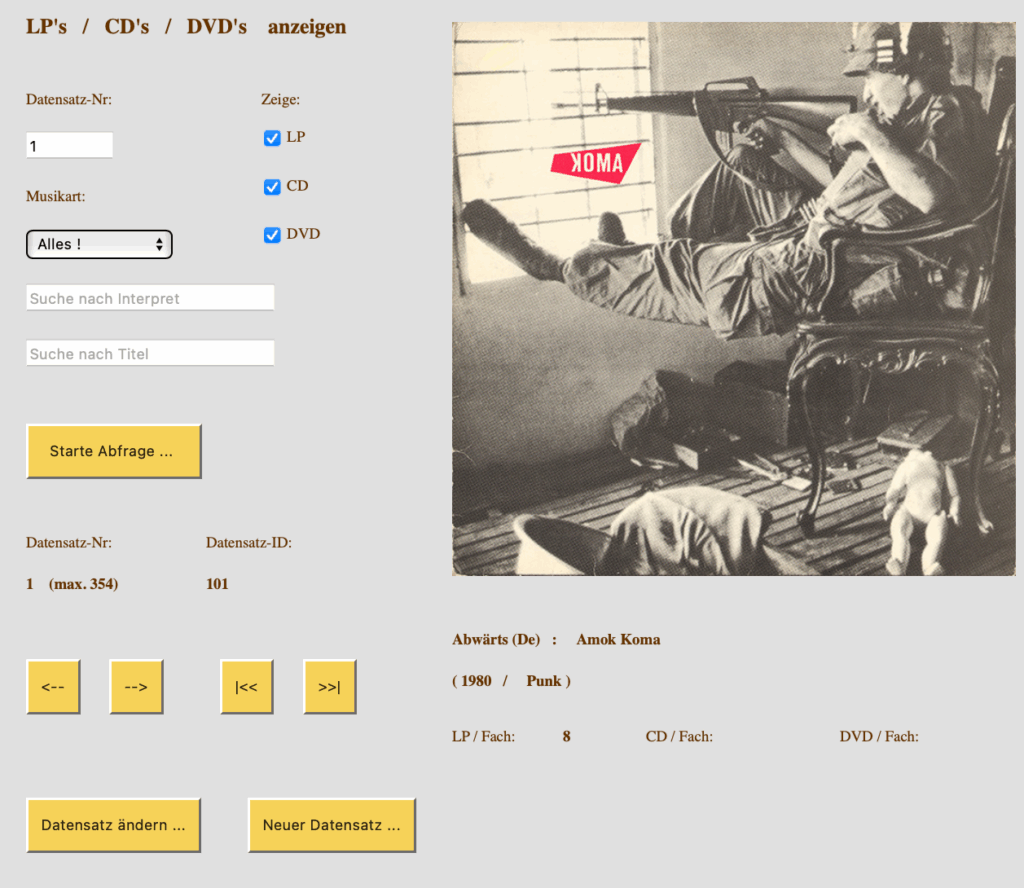Click the genre text 'Punk'
This screenshot has width=1024, height=888.
click(x=544, y=681)
